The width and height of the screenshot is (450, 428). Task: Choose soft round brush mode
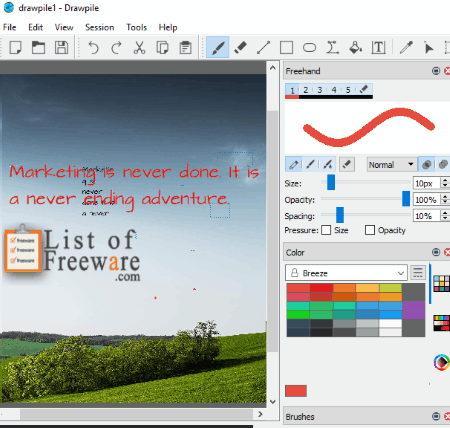[310, 164]
